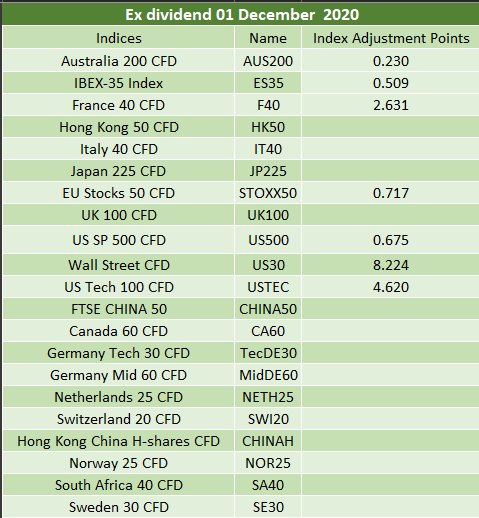The image size is (479, 518).
Task: Click the UK 100 CFD cell
Action: tap(119, 215)
